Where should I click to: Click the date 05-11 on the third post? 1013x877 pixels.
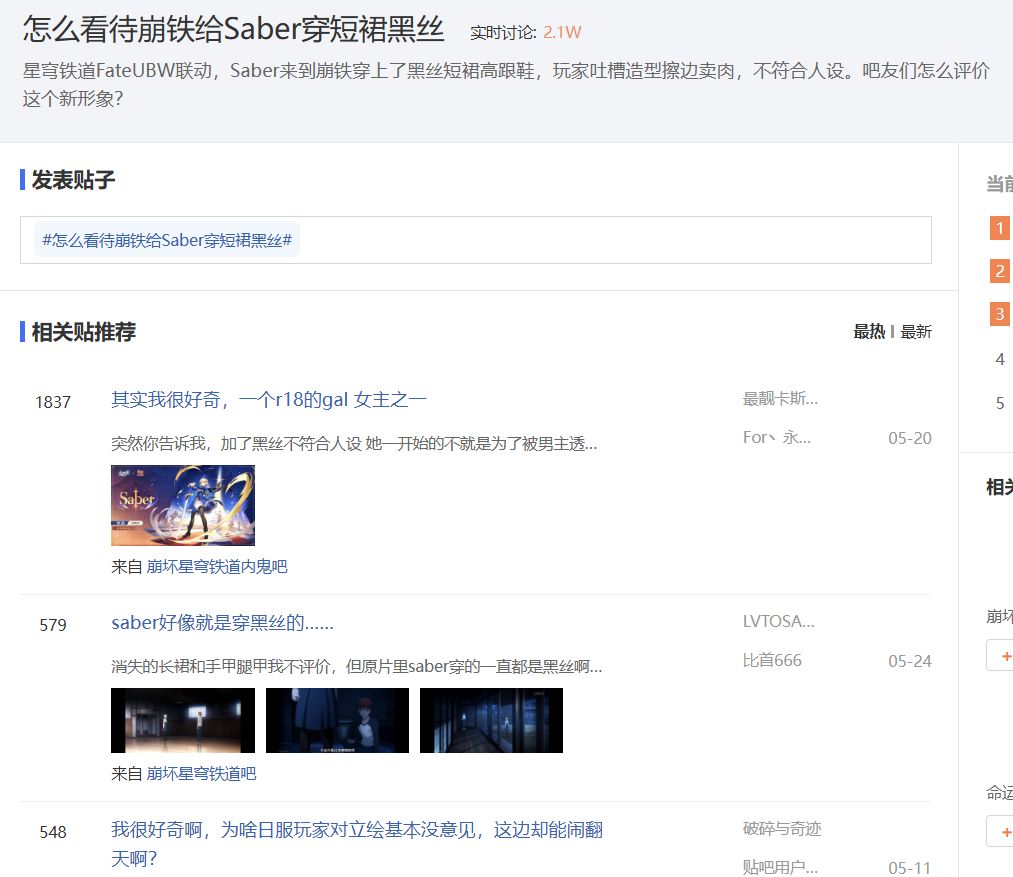pos(910,867)
